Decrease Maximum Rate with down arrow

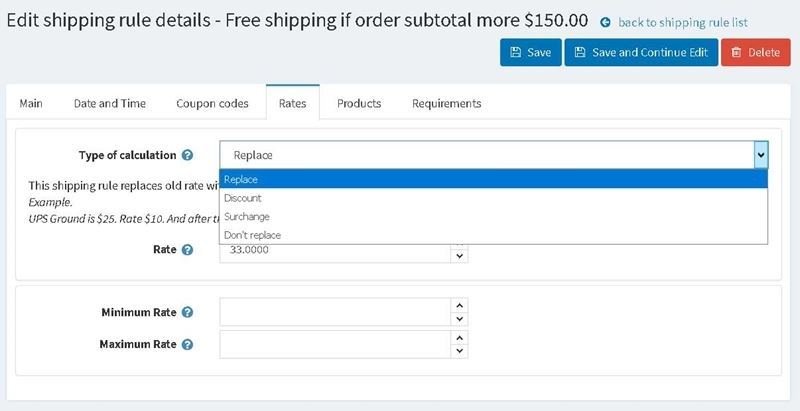[459, 351]
